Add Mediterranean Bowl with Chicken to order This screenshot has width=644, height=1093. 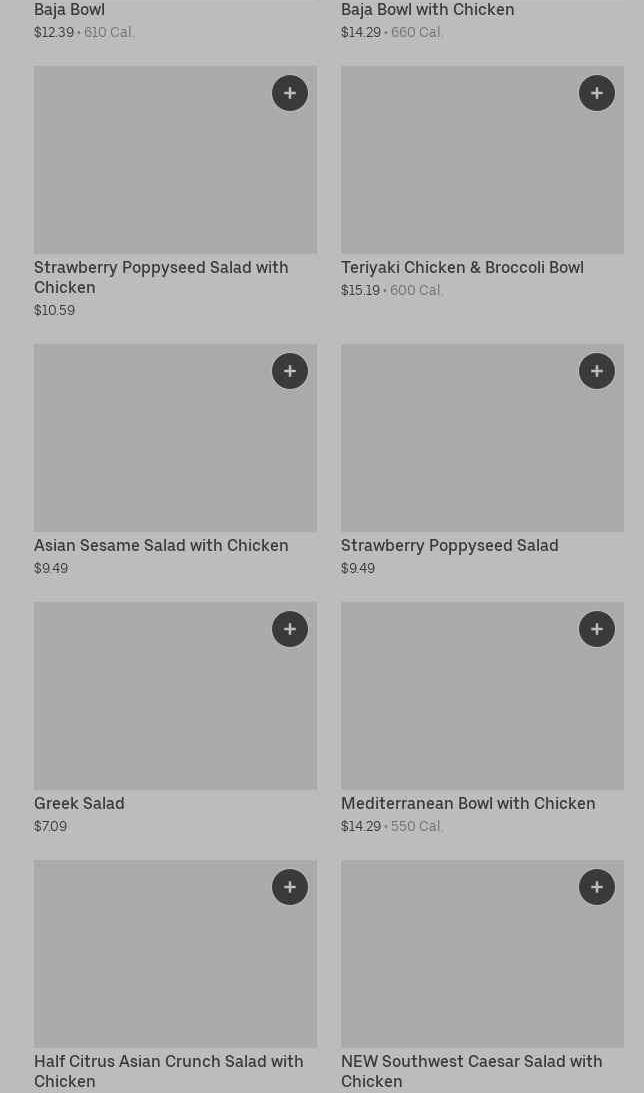597,629
